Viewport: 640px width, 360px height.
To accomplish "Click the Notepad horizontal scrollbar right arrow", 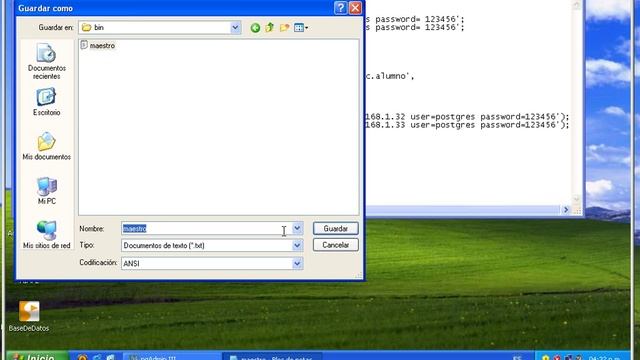I will (x=566, y=210).
